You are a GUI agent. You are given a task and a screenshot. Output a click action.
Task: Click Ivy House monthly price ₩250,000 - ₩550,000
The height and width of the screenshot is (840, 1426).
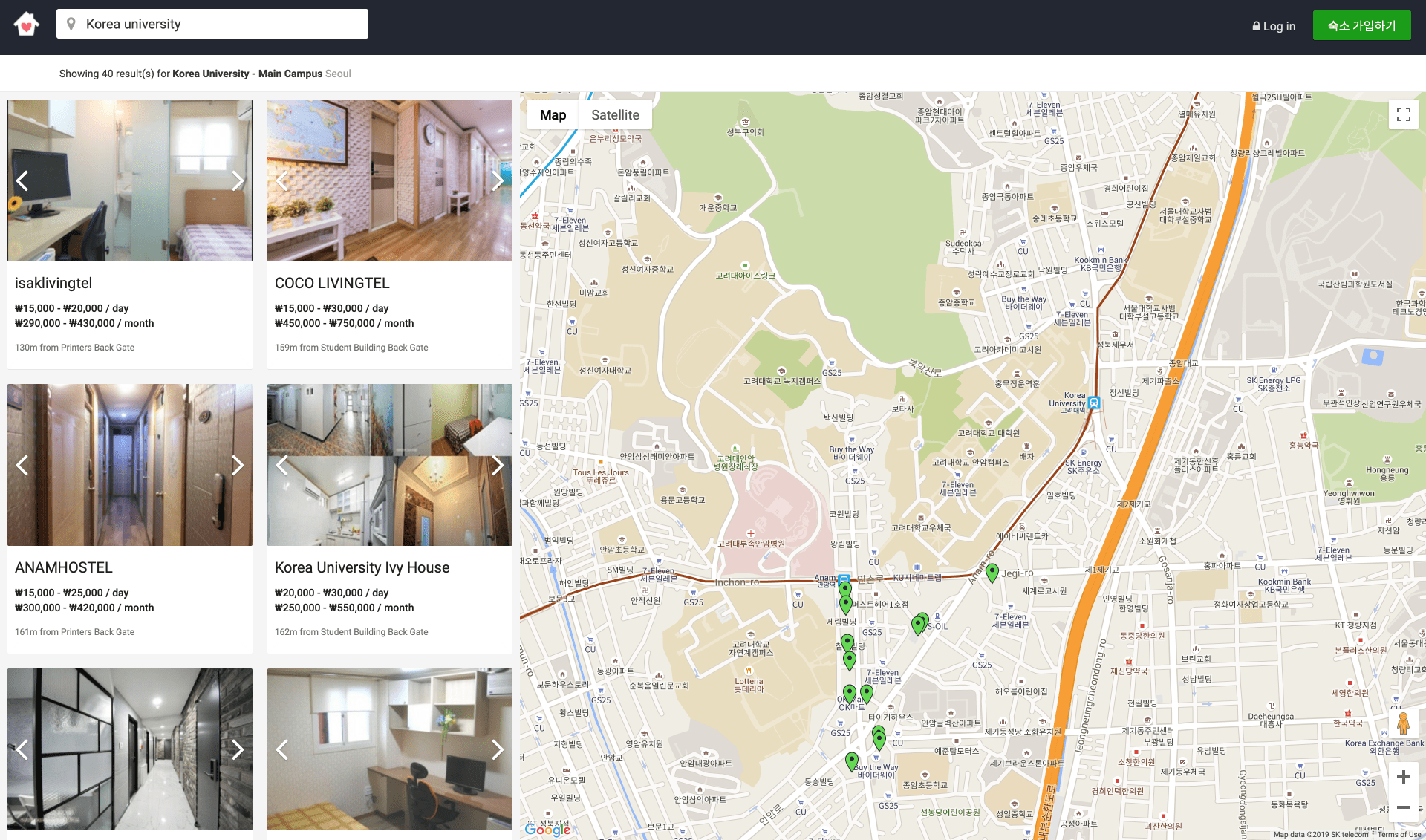click(x=345, y=608)
